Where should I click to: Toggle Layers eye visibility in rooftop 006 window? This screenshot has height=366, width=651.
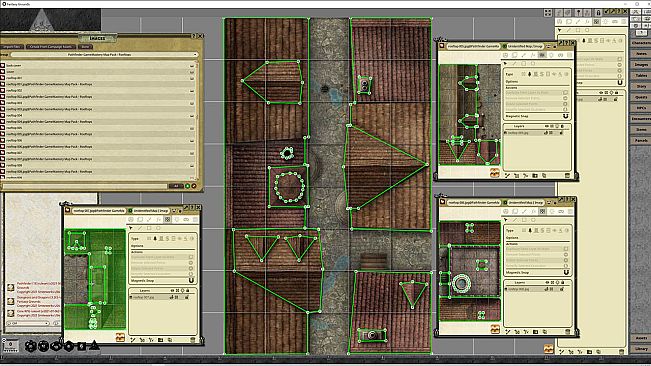(x=547, y=282)
